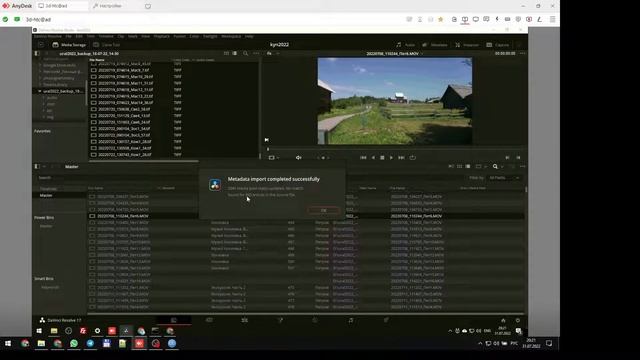Viewport: 640px width, 360px height.
Task: Open Telegram from Windows taskbar
Action: pyautogui.click(x=90, y=344)
